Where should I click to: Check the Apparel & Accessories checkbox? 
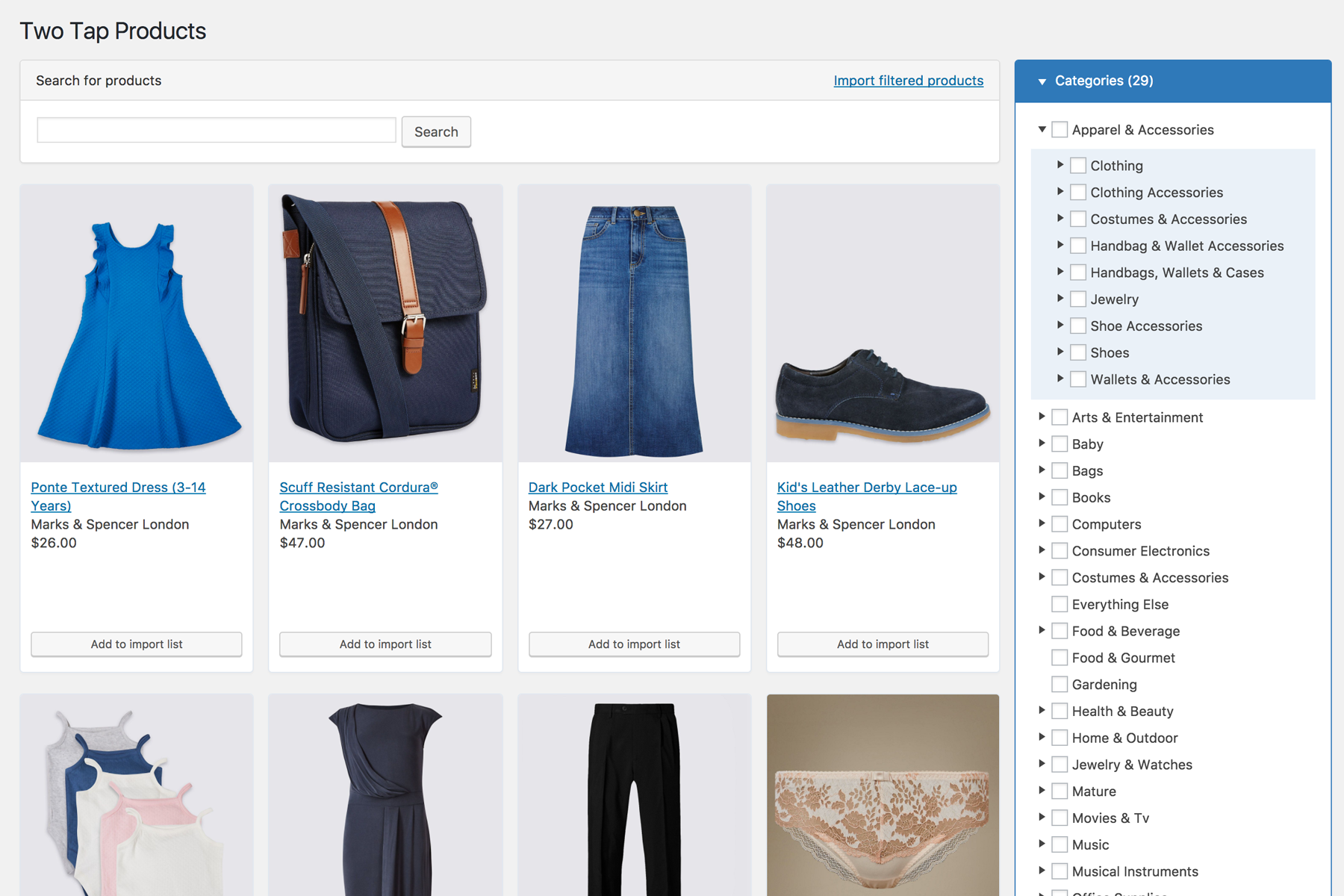pyautogui.click(x=1060, y=129)
